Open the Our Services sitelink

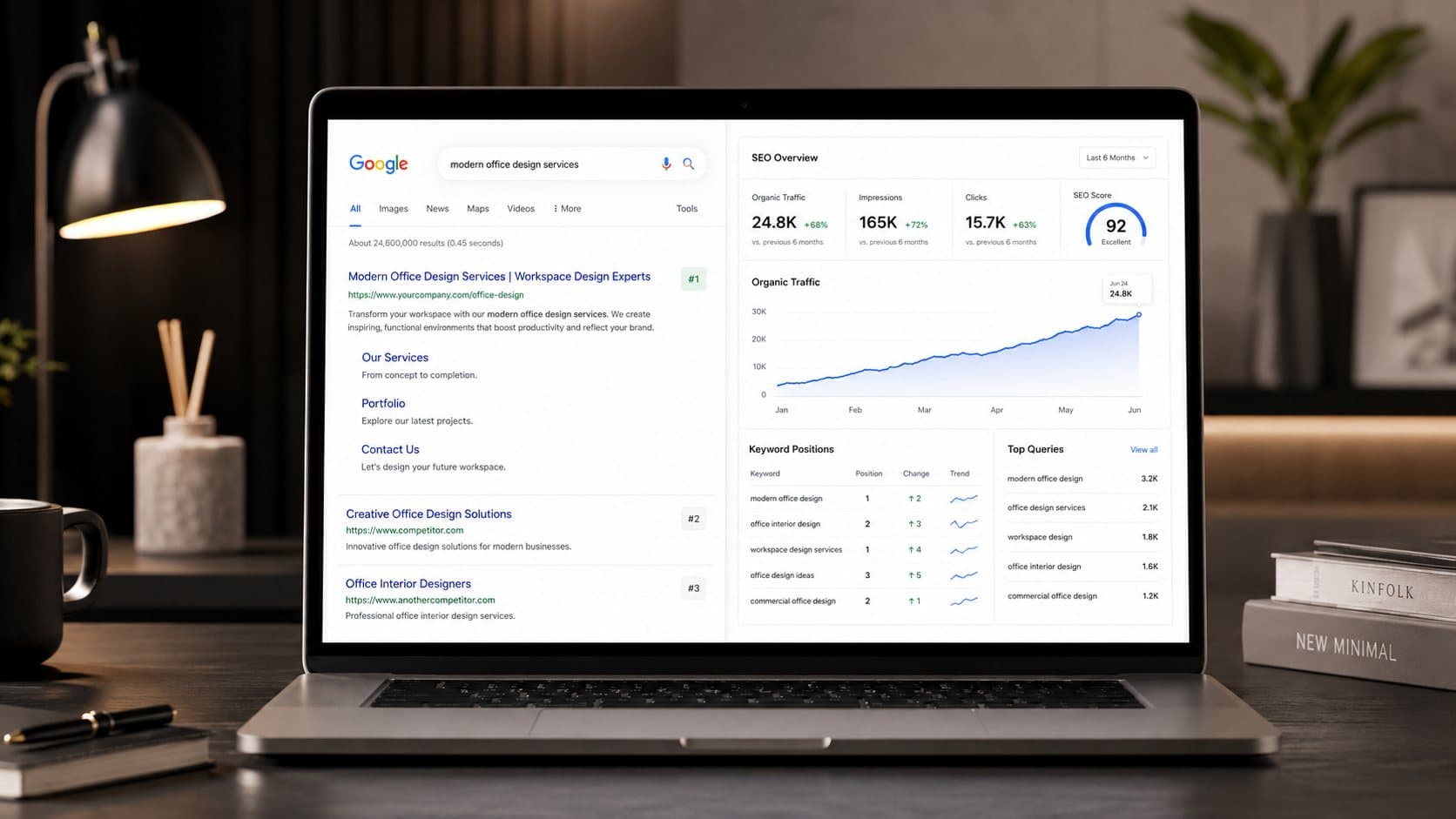[395, 358]
